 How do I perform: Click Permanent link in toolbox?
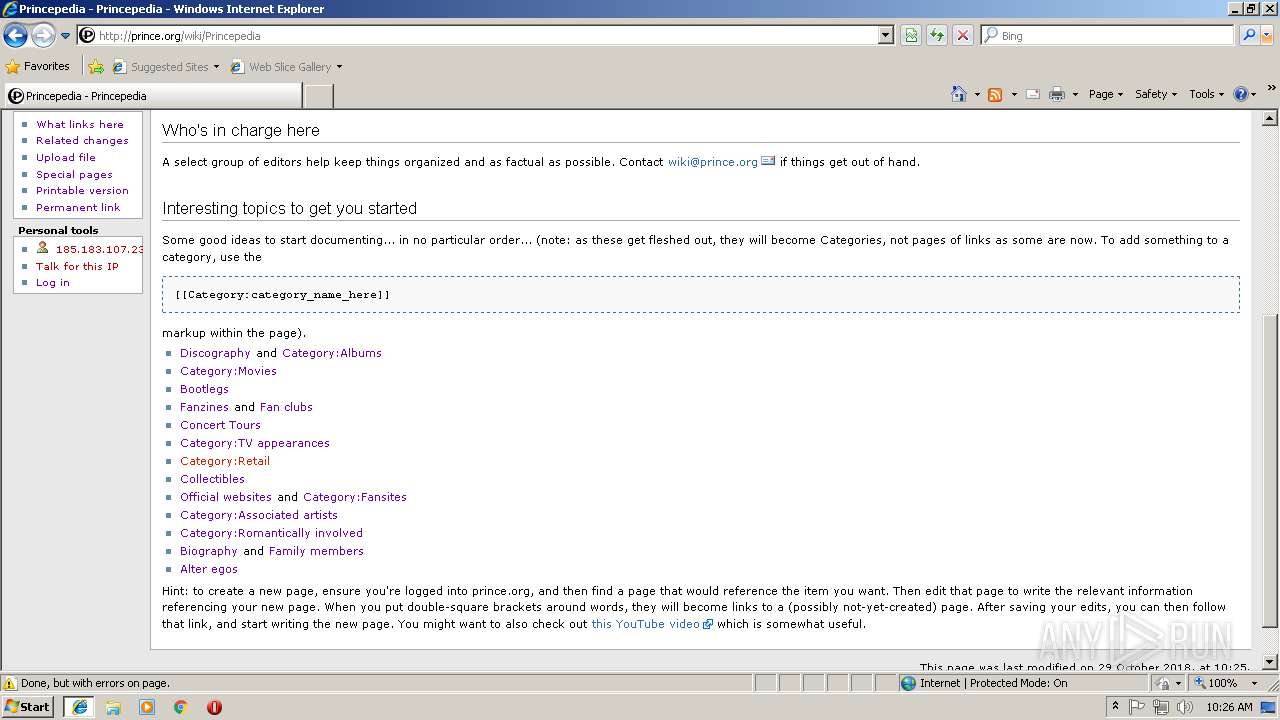(x=78, y=207)
